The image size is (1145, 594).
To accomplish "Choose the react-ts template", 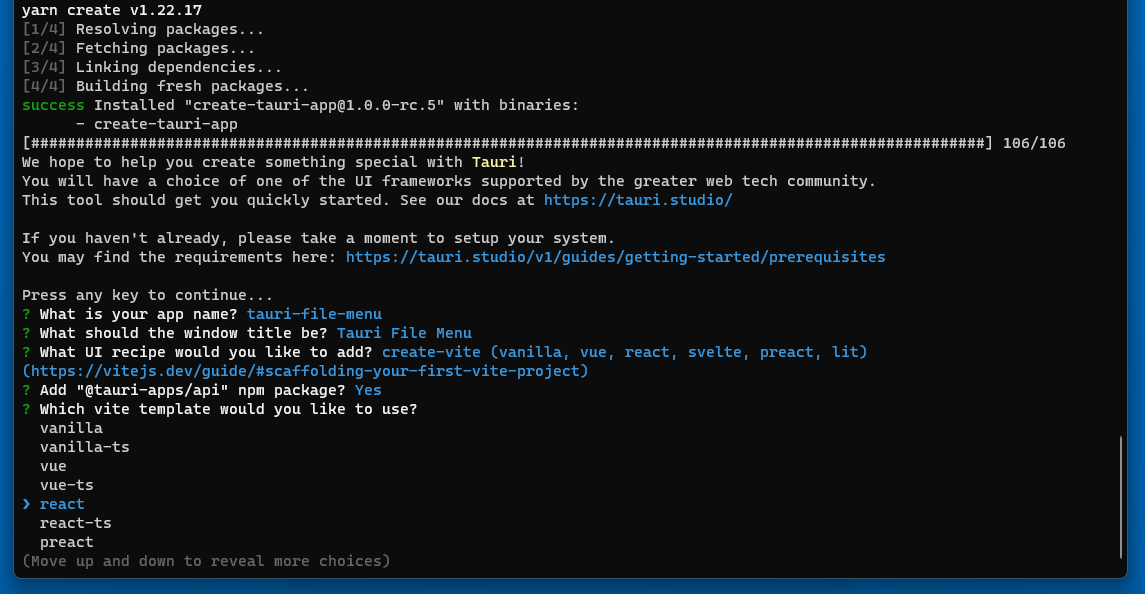I will [x=76, y=523].
